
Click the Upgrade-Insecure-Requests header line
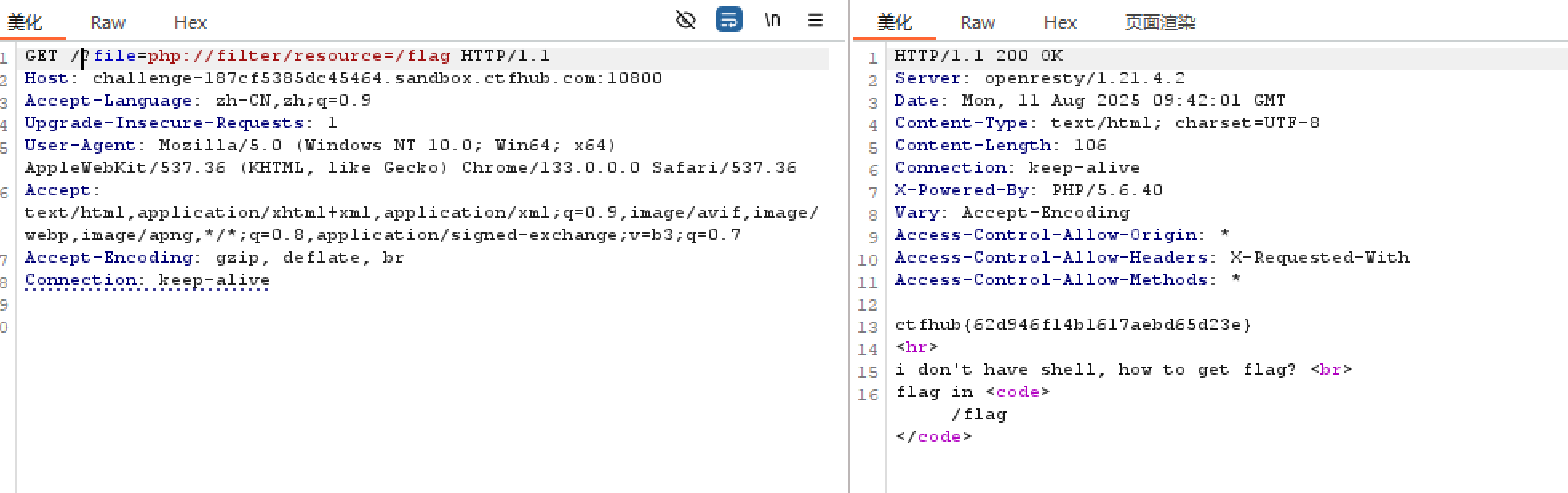coord(182,123)
